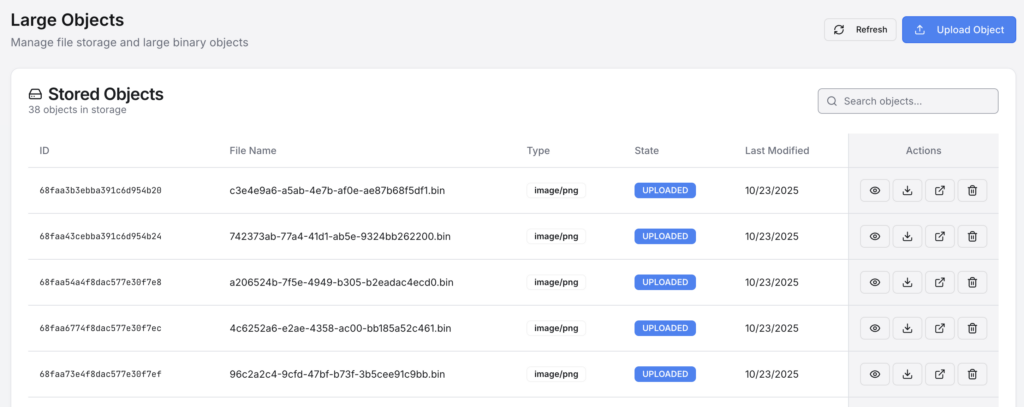Viewport: 1024px width, 407px height.
Task: Download the 742373ab-77a4 bin file
Action: click(x=907, y=237)
